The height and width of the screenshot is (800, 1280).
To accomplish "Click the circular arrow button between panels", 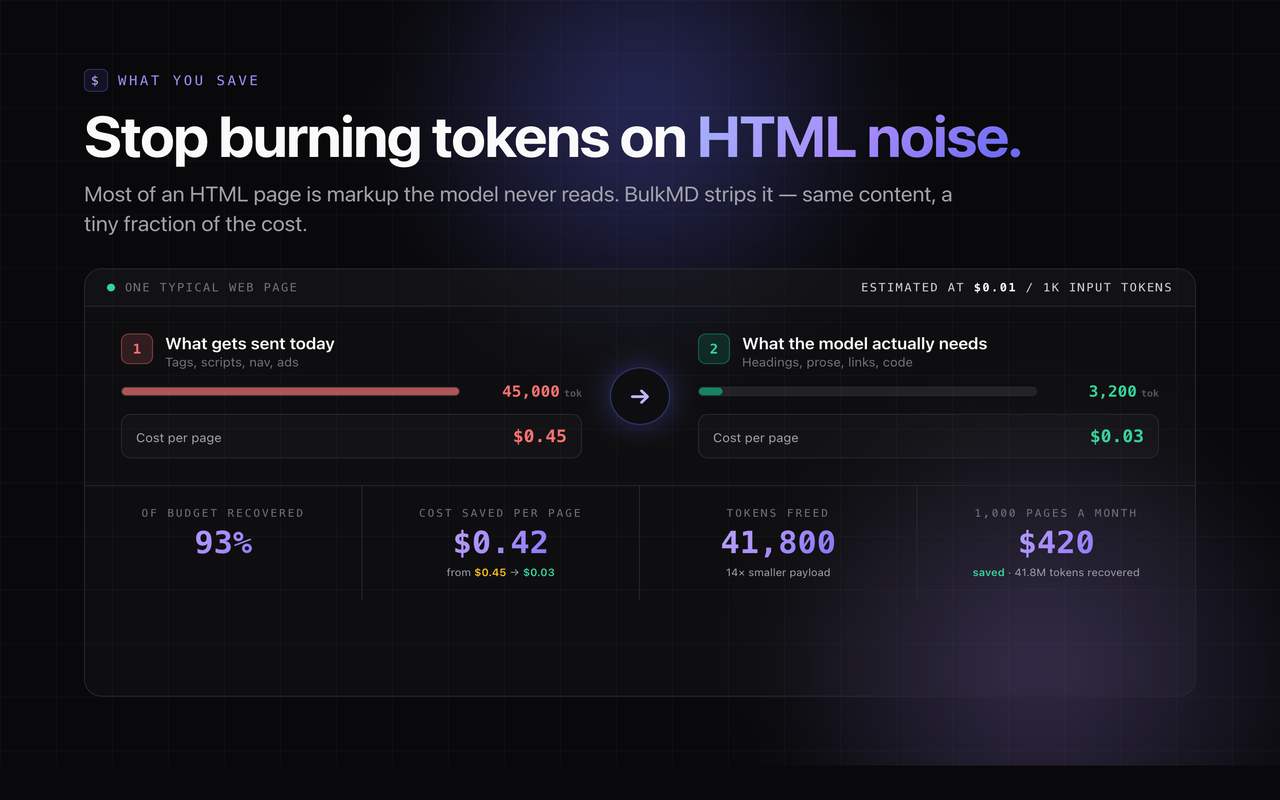I will pos(640,396).
